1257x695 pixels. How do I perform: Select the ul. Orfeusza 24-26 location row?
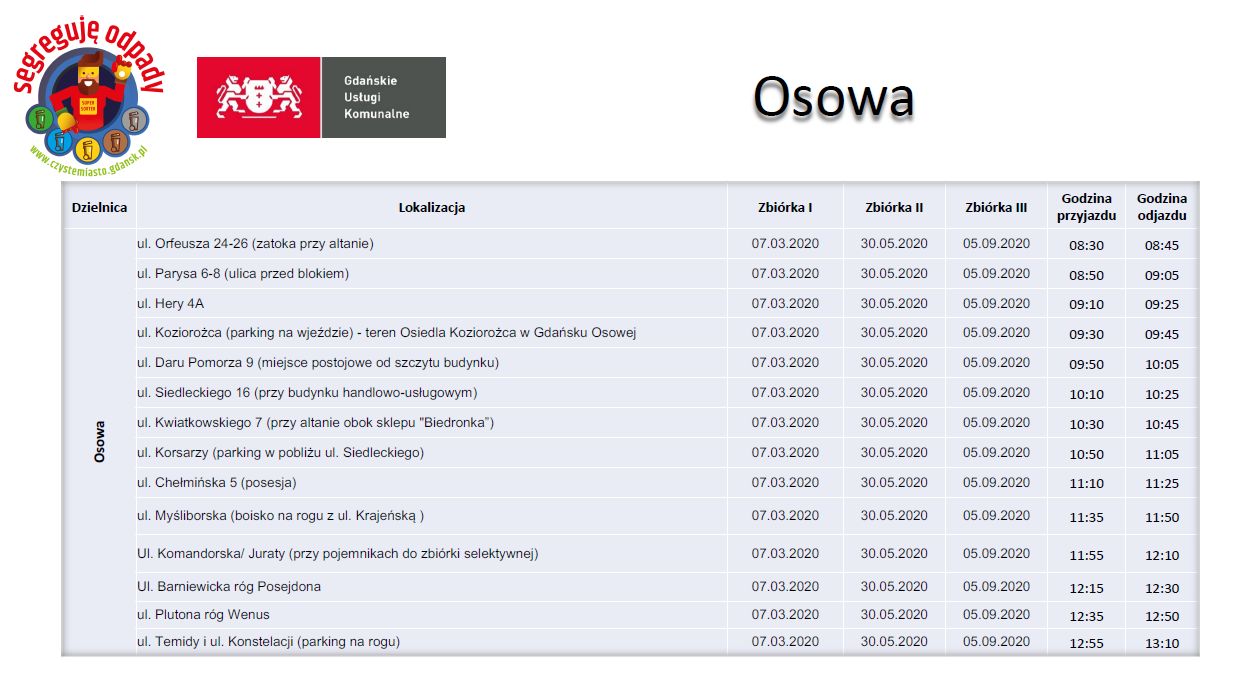[255, 244]
